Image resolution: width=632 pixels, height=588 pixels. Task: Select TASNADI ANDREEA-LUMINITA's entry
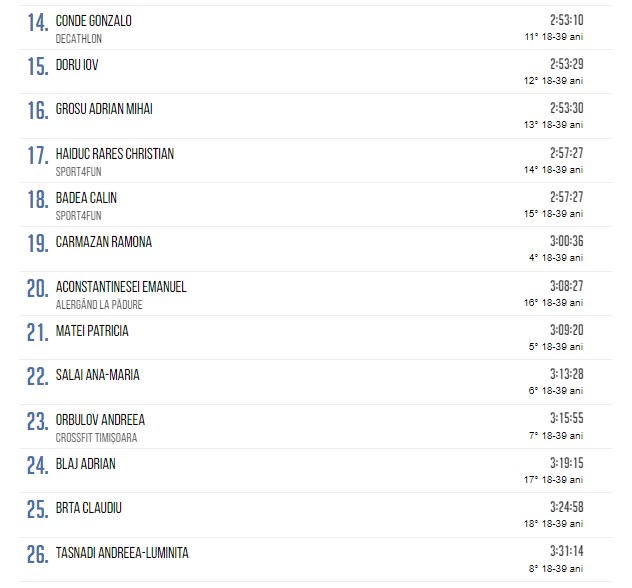[122, 553]
